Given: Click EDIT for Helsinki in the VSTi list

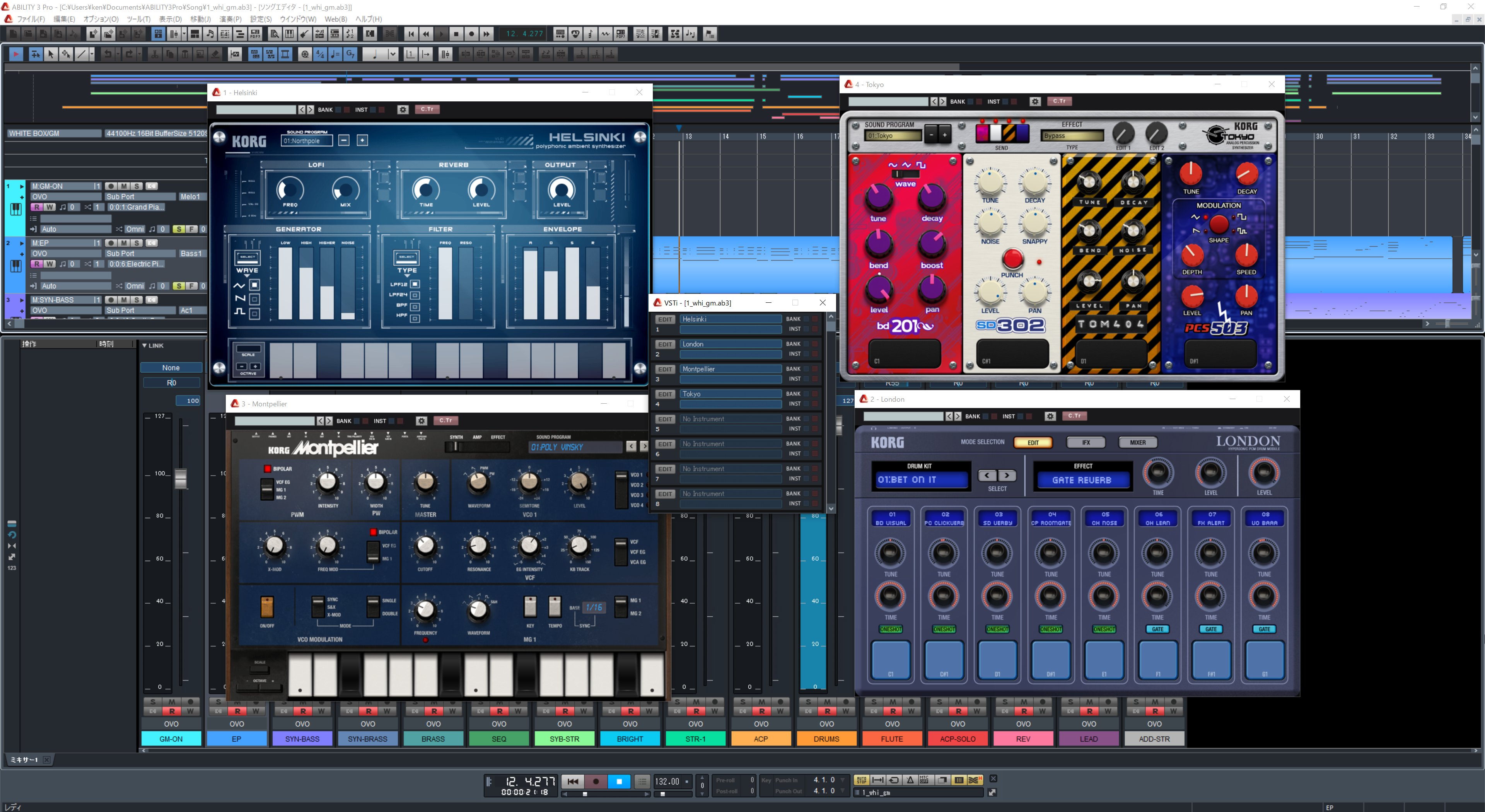Looking at the screenshot, I should 665,319.
